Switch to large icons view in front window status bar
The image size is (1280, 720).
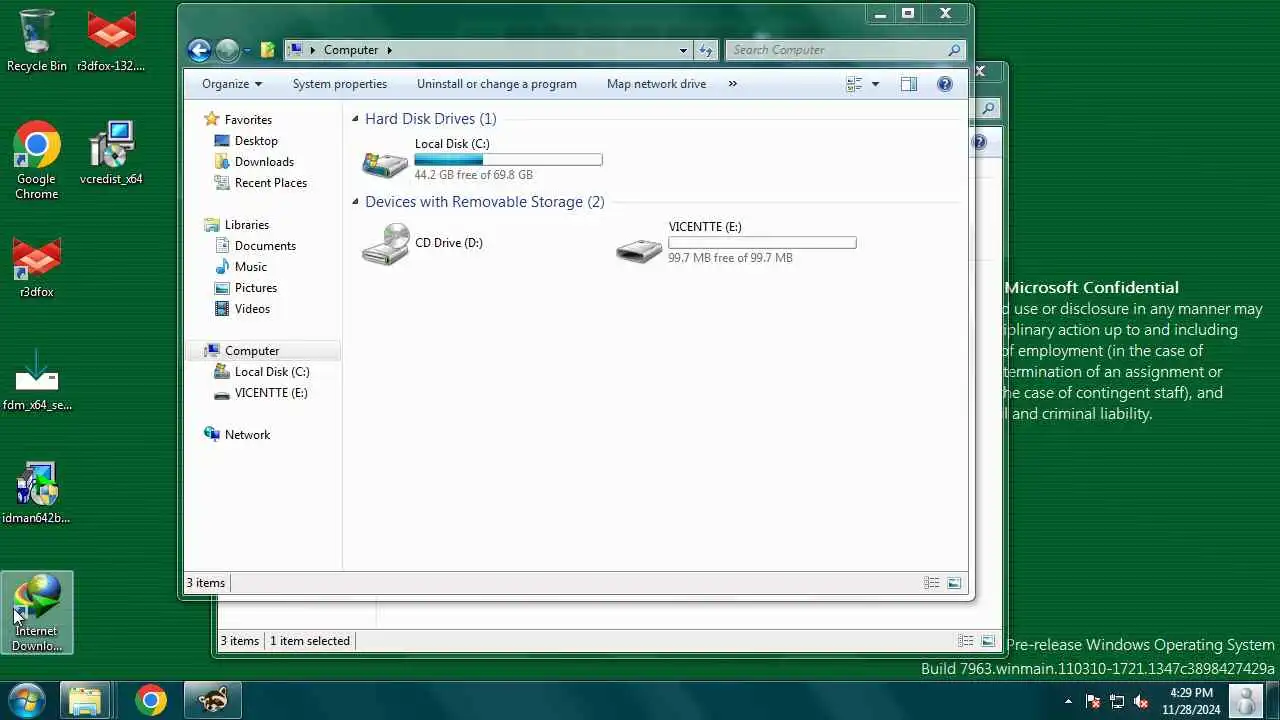click(954, 583)
